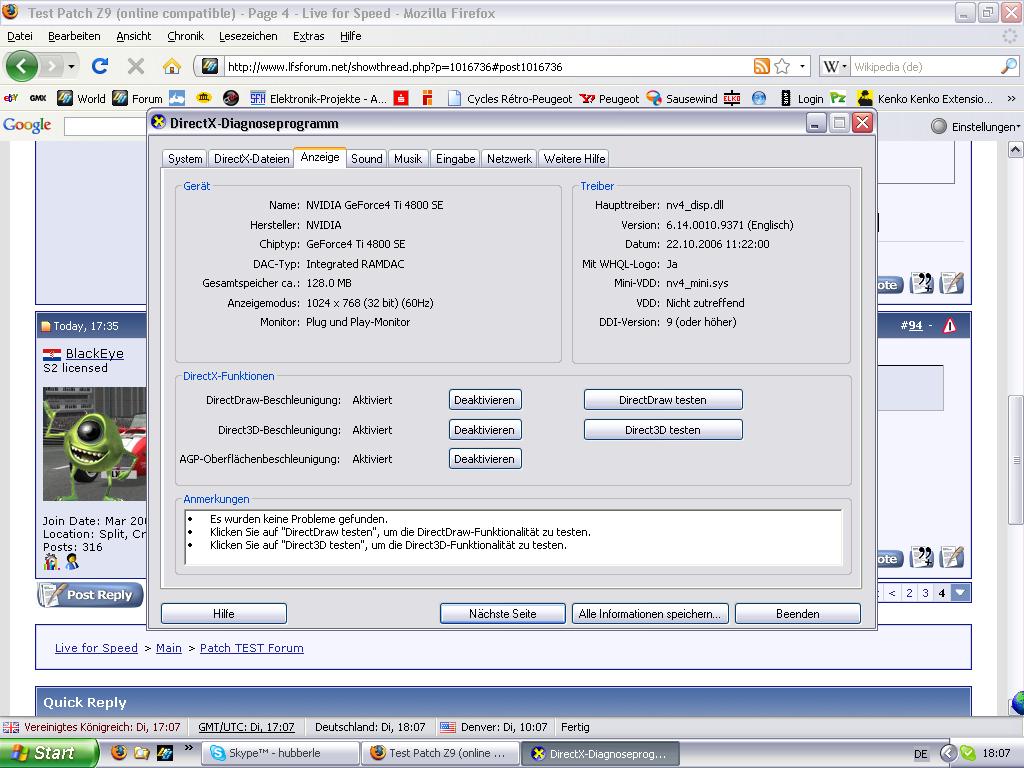Open the search engine selector dropdown
This screenshot has width=1024, height=768.
point(835,66)
